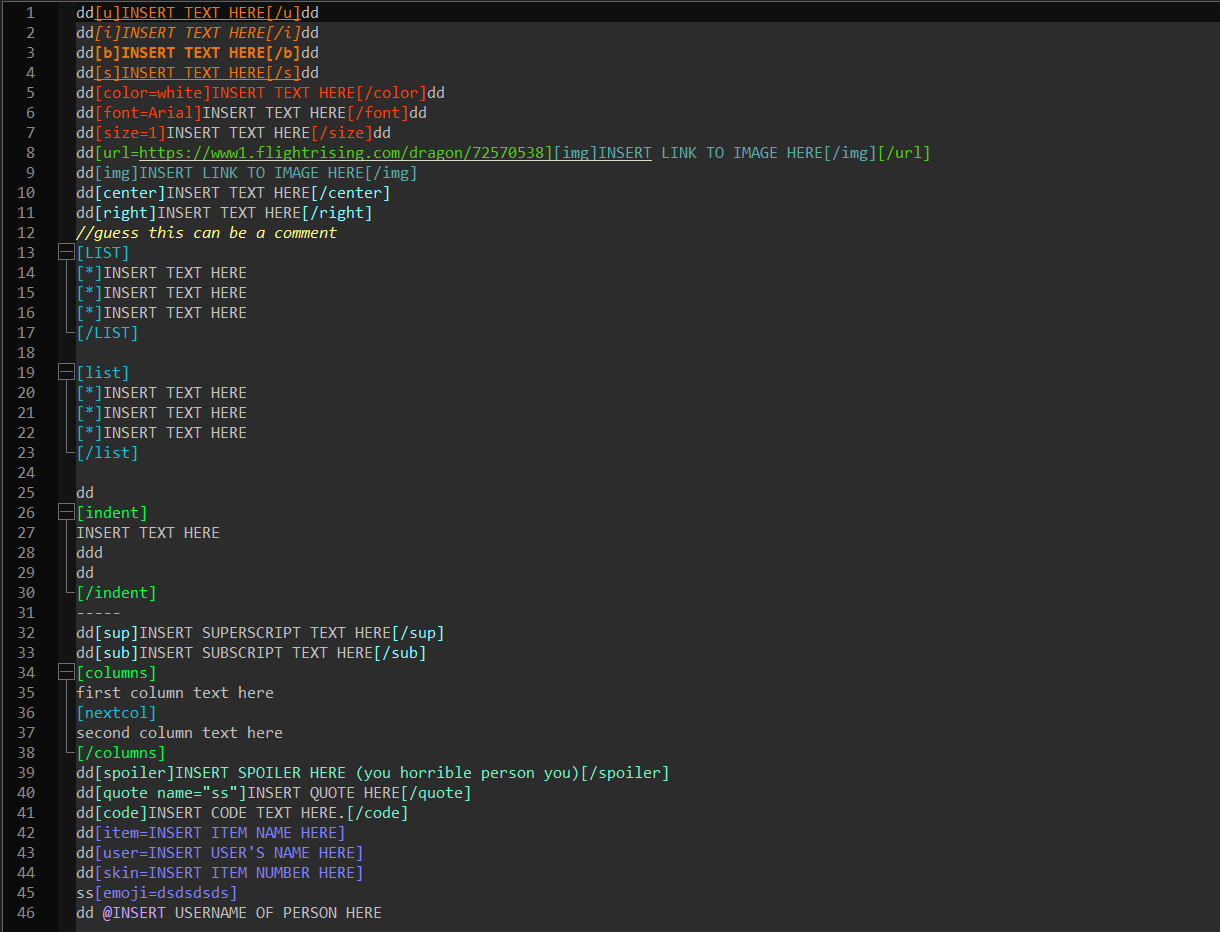Click the [nextcol] tag between columns
The image size is (1220, 932).
pyautogui.click(x=116, y=712)
